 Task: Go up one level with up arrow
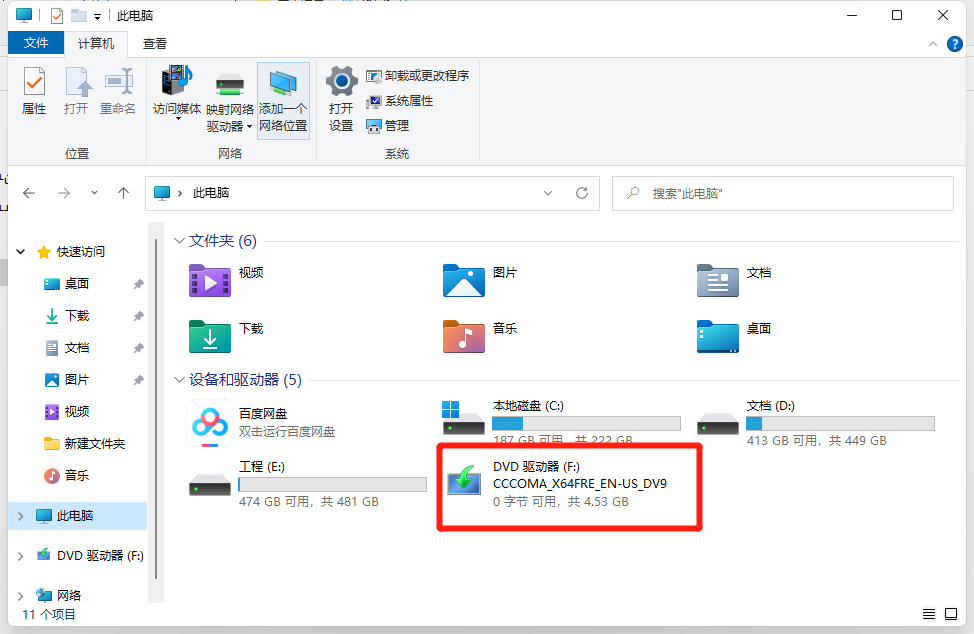pos(124,193)
